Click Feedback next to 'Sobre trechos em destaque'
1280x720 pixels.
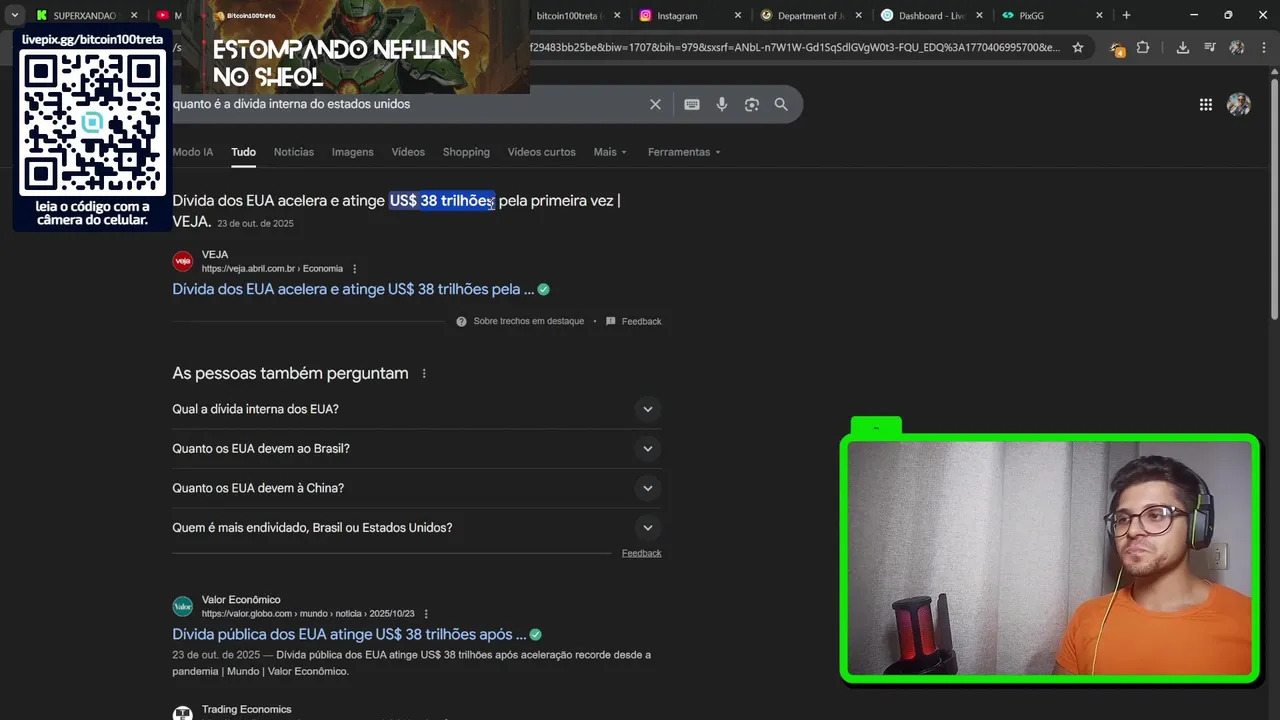pos(641,321)
